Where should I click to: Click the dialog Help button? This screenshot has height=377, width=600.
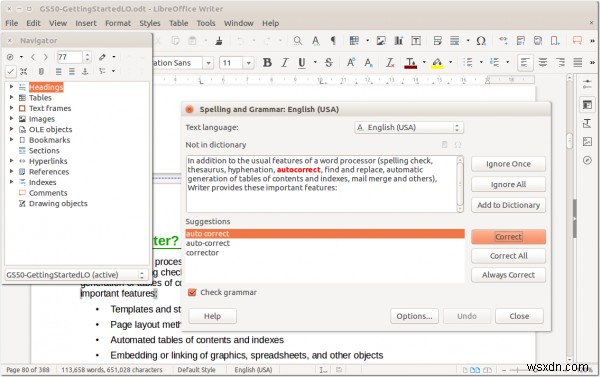coord(212,316)
